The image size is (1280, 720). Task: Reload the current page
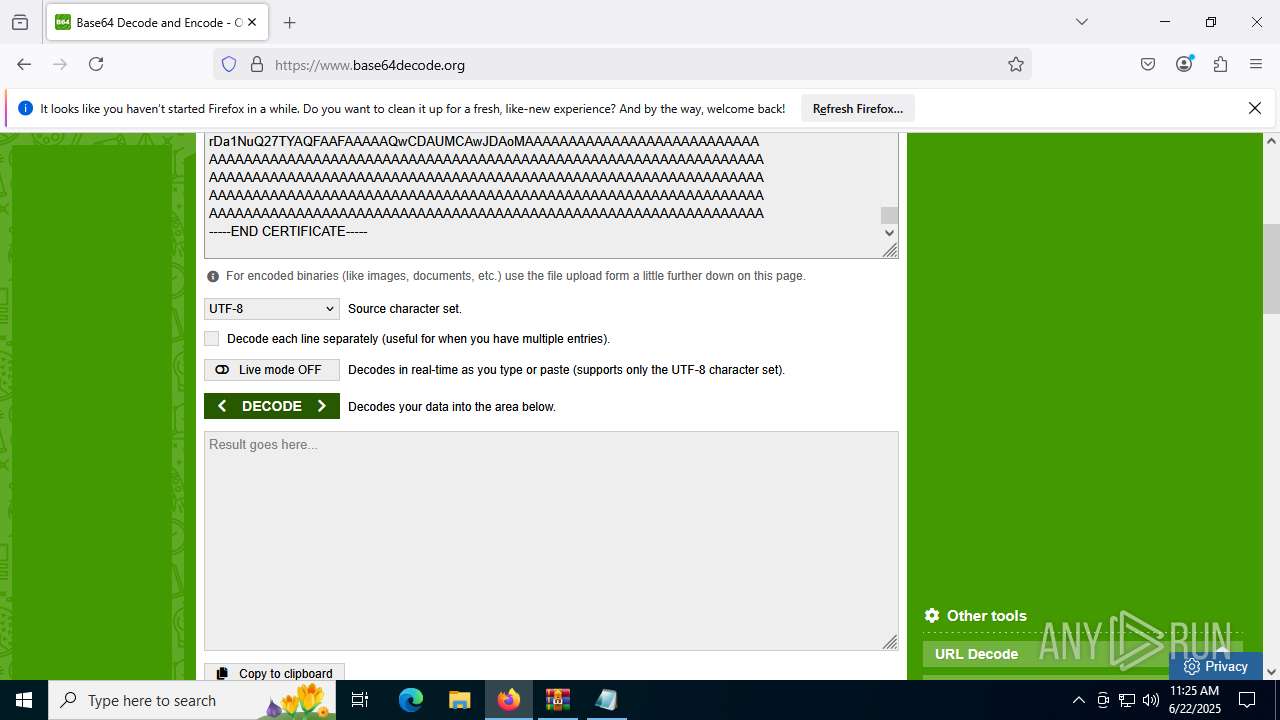point(96,64)
